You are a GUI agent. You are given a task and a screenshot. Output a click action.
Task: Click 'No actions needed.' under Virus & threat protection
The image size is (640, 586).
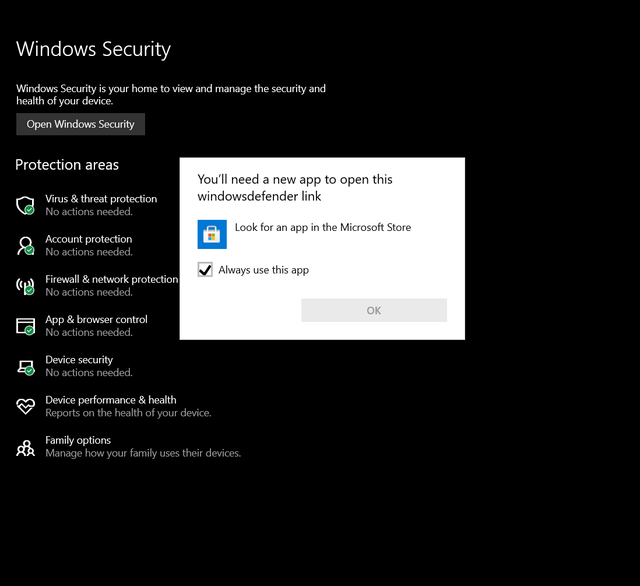[89, 212]
